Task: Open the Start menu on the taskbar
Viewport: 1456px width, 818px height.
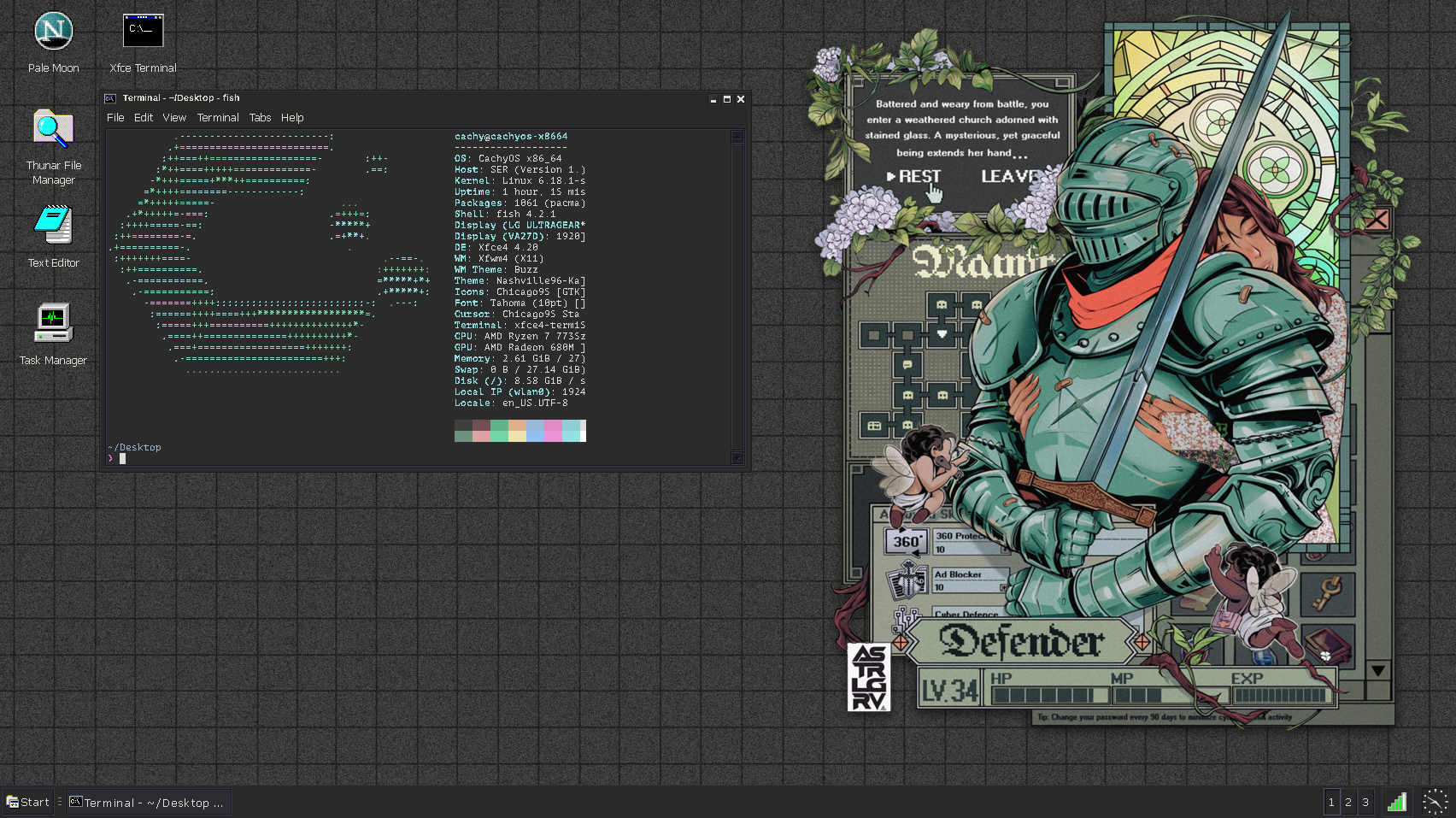Action: [28, 802]
